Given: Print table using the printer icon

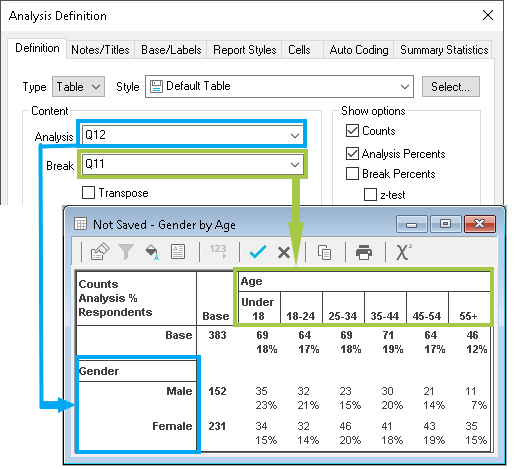Looking at the screenshot, I should tap(364, 252).
